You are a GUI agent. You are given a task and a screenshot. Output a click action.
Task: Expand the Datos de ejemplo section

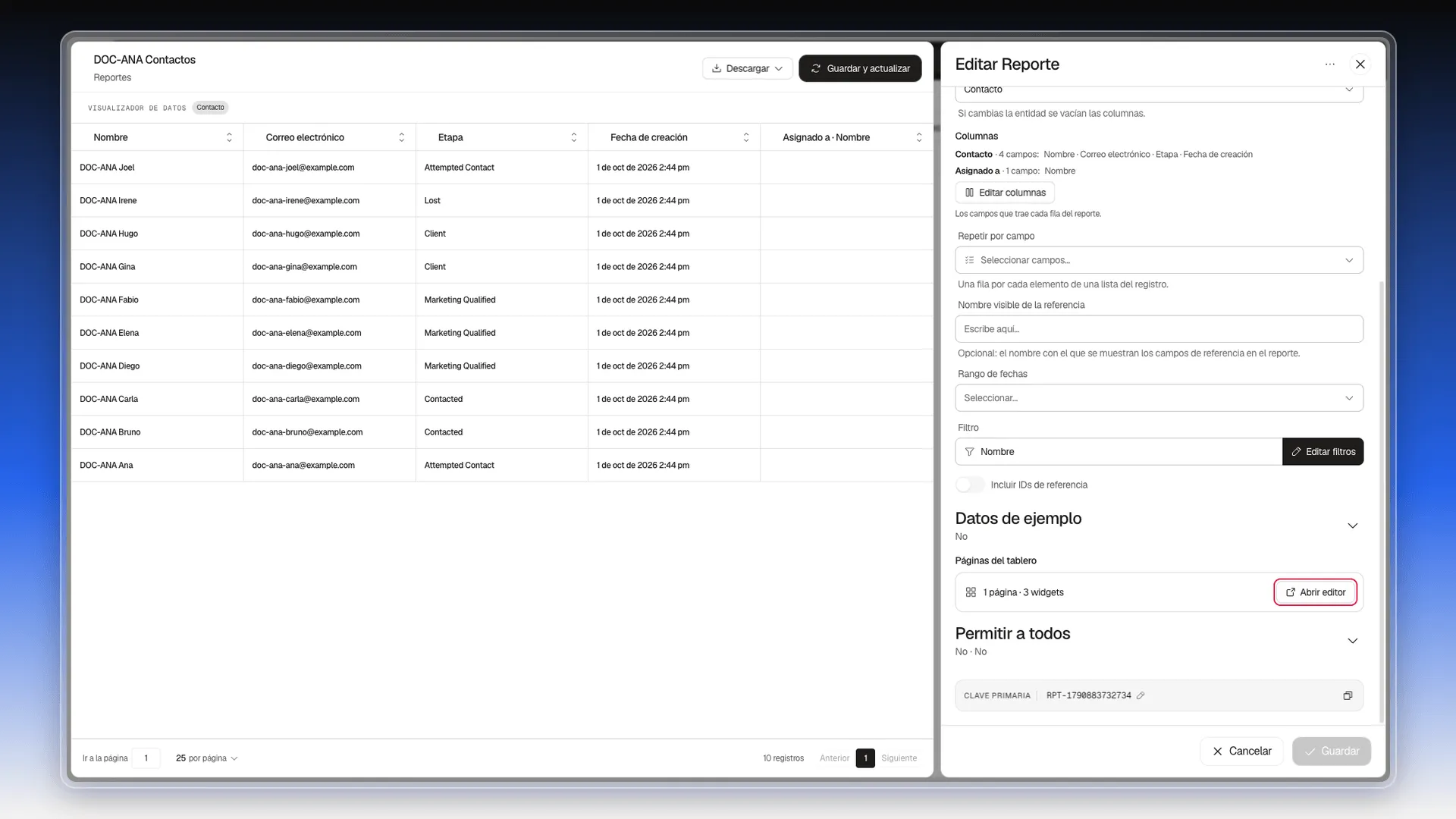1352,526
